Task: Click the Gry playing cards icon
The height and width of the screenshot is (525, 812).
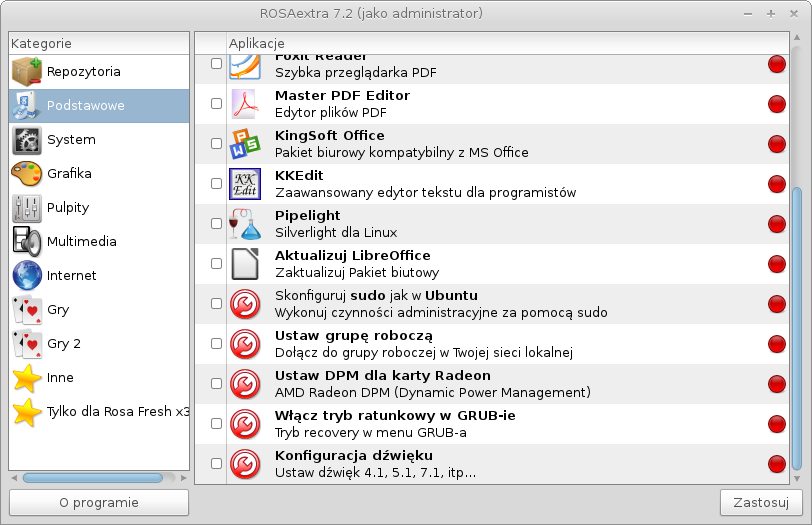Action: pyautogui.click(x=26, y=310)
